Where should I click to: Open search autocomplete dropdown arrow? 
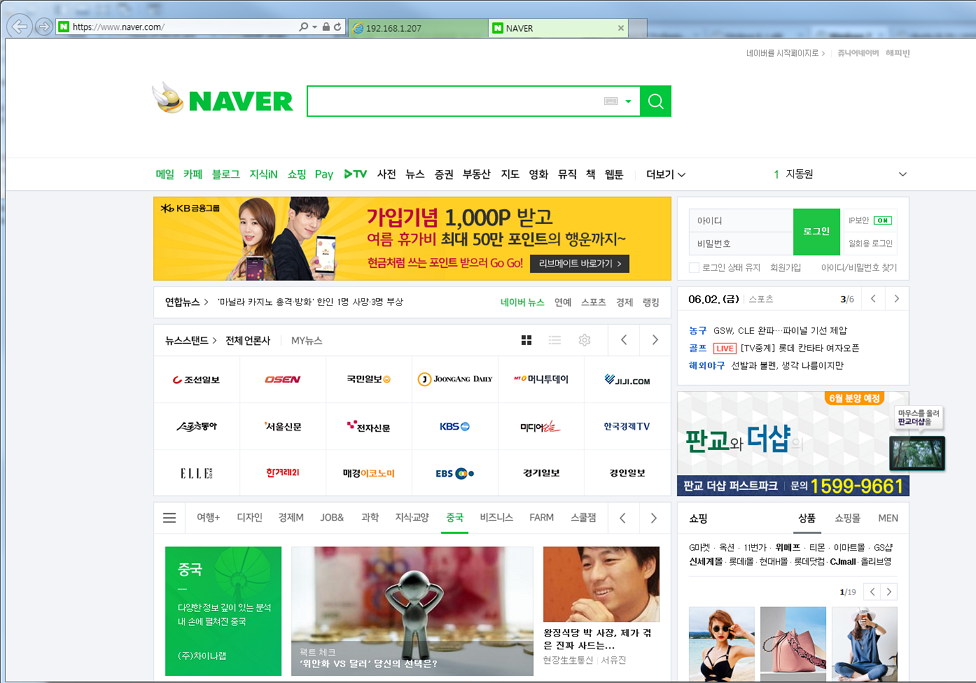point(628,101)
